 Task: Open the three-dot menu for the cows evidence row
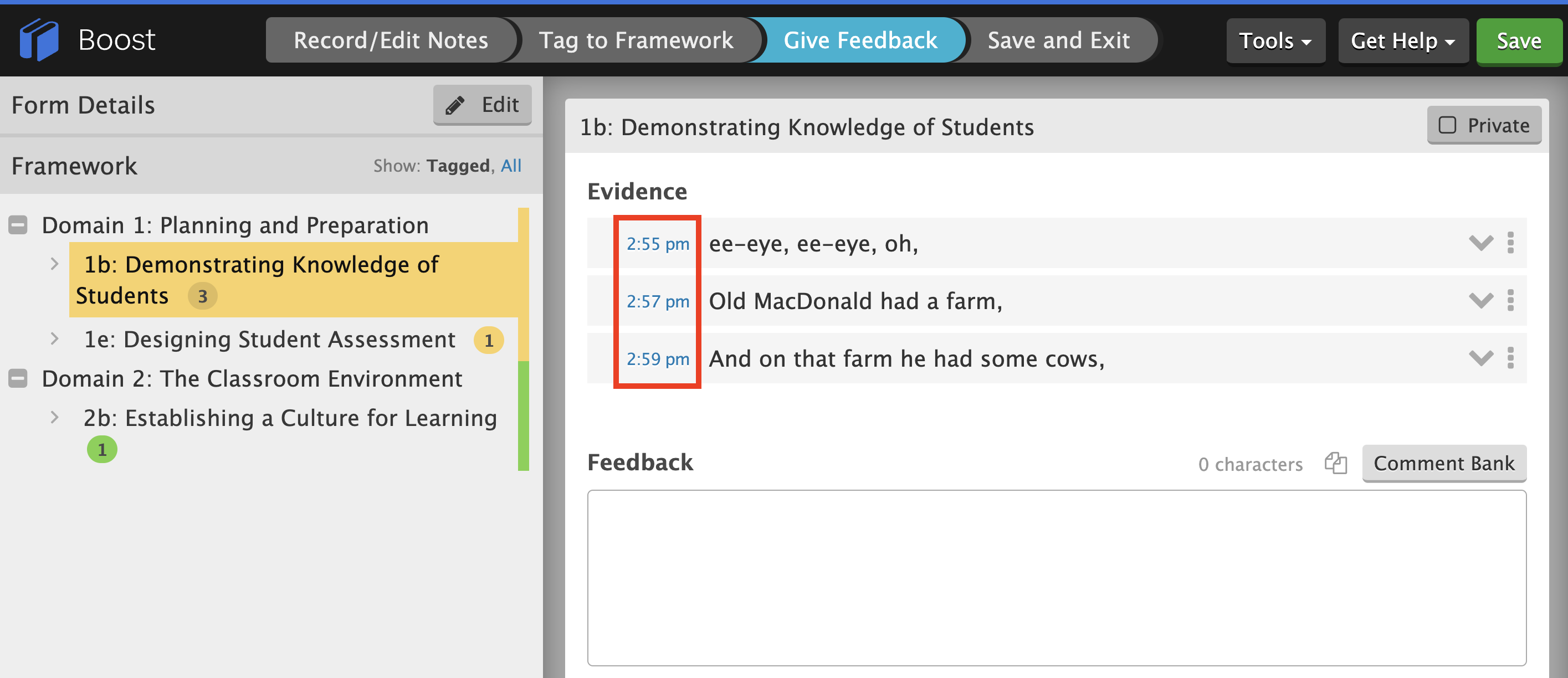coord(1510,358)
